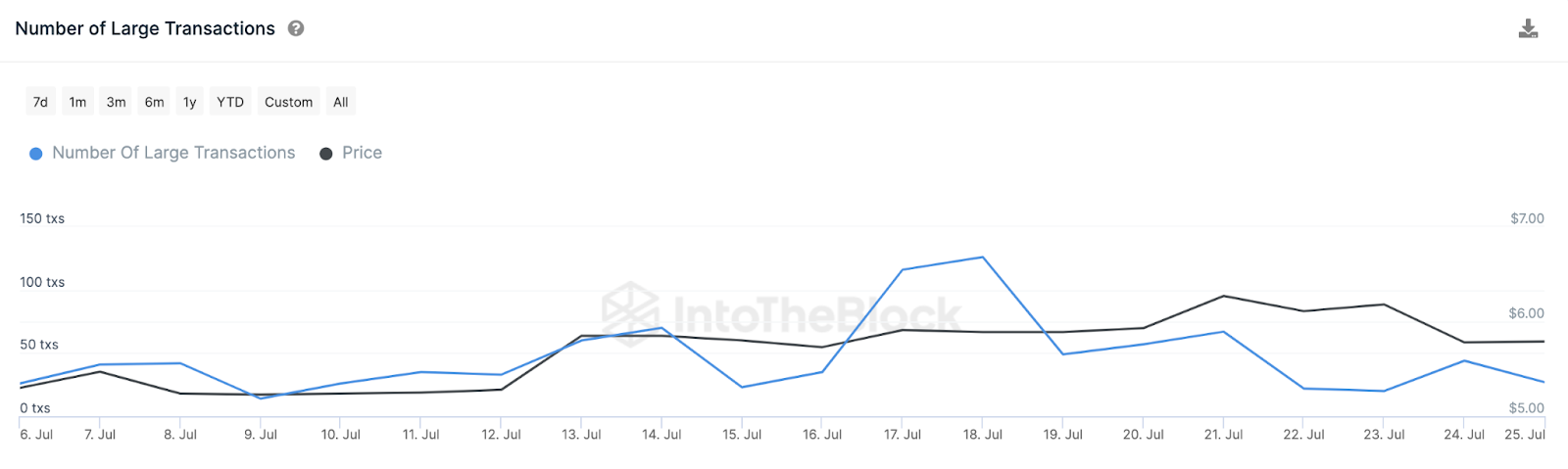1568x469 pixels.
Task: Toggle Number Of Large Transactions series
Action: tap(173, 153)
